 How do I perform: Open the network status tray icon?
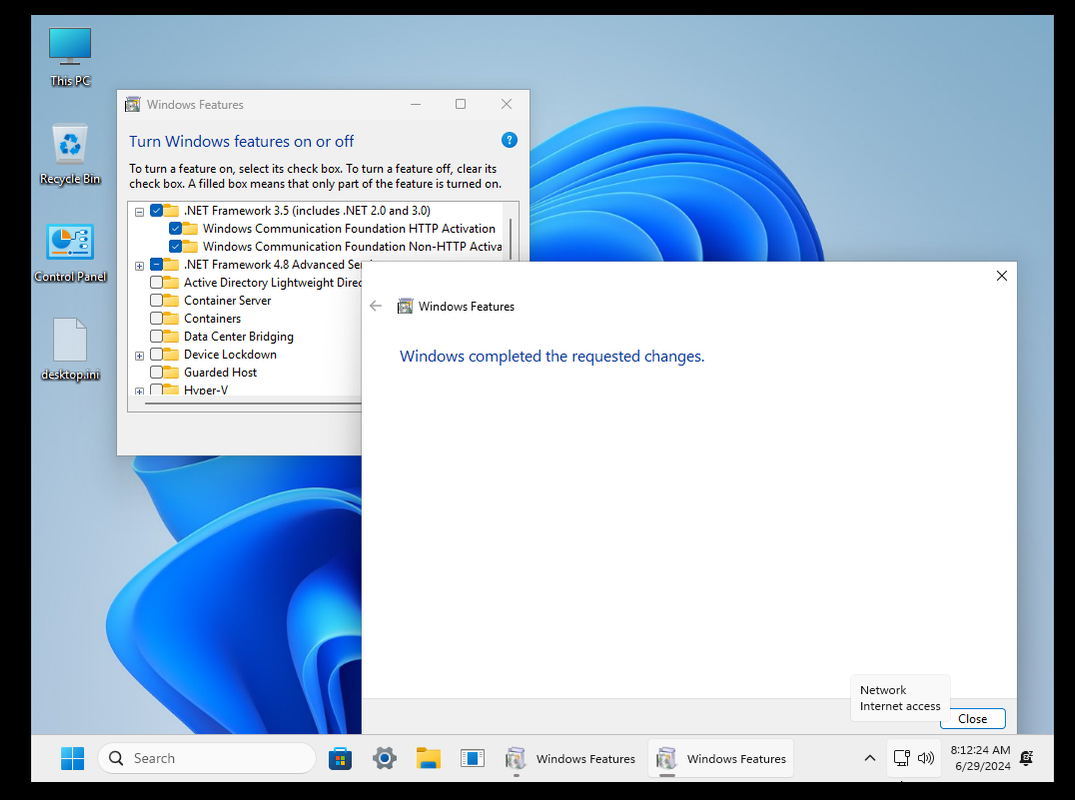click(x=902, y=758)
